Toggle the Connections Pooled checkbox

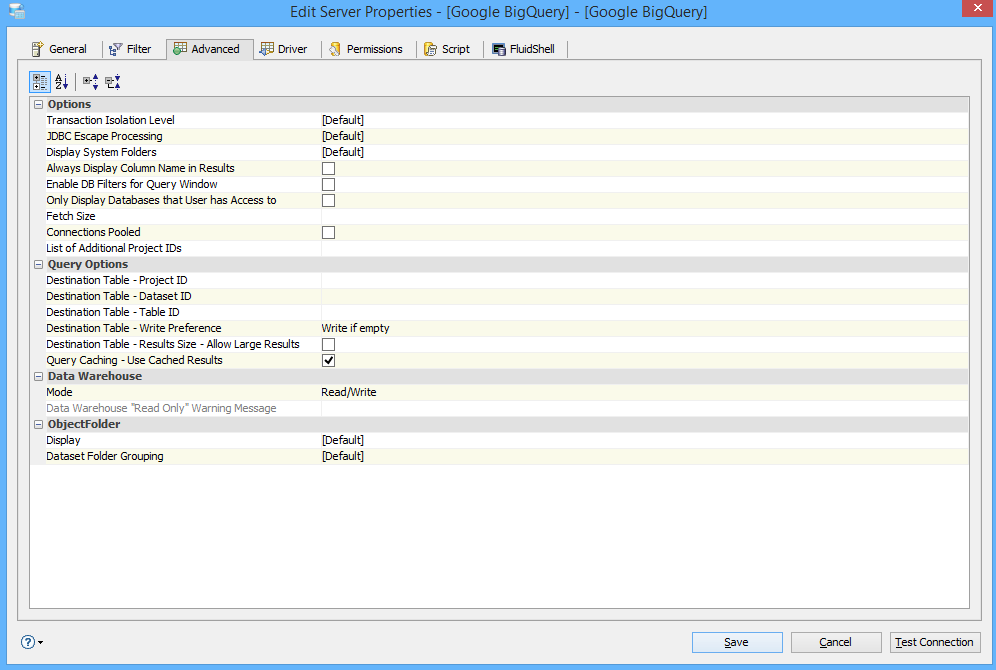coord(328,232)
